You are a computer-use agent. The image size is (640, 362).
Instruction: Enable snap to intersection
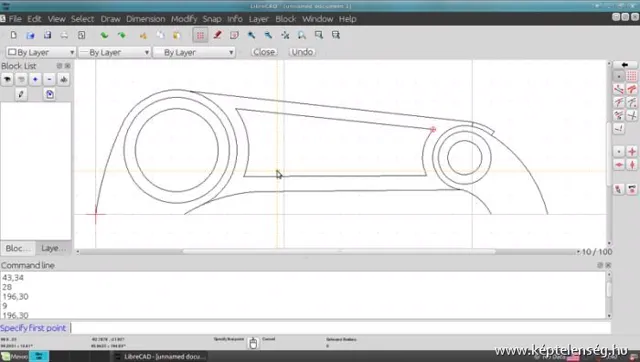[632, 115]
